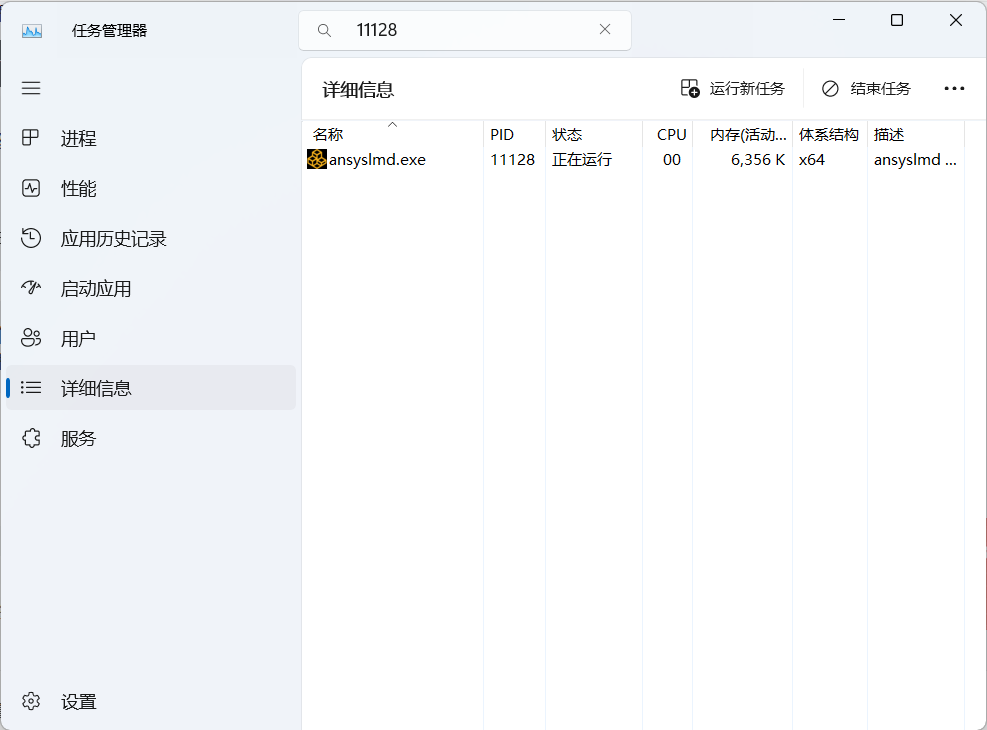Image resolution: width=987 pixels, height=730 pixels.
Task: Clear the search box text
Action: point(605,30)
